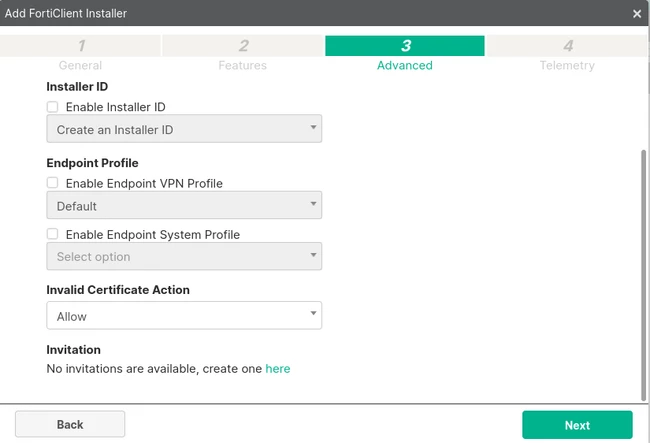Click the dialog's vertical scrollbar

[643, 276]
